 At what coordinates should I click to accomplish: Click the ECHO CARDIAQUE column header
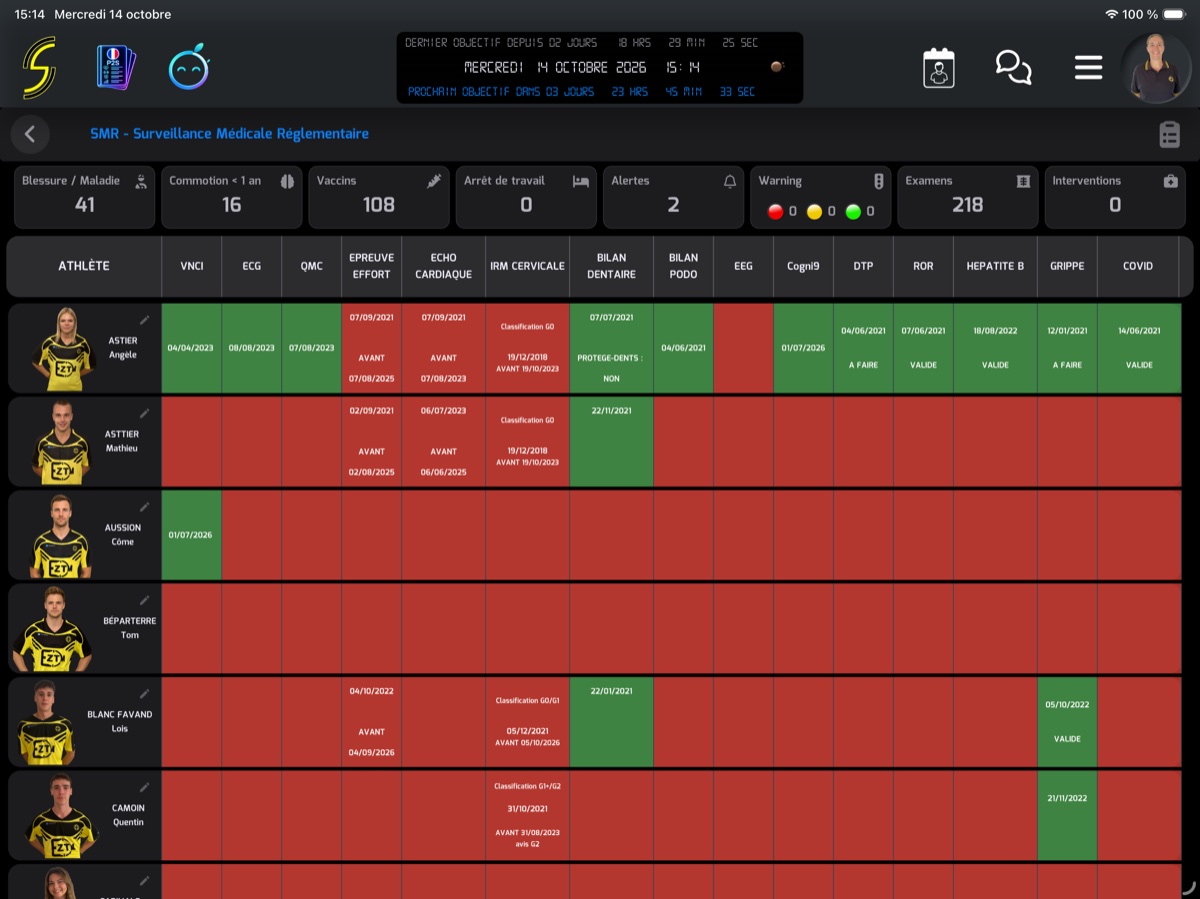(444, 266)
